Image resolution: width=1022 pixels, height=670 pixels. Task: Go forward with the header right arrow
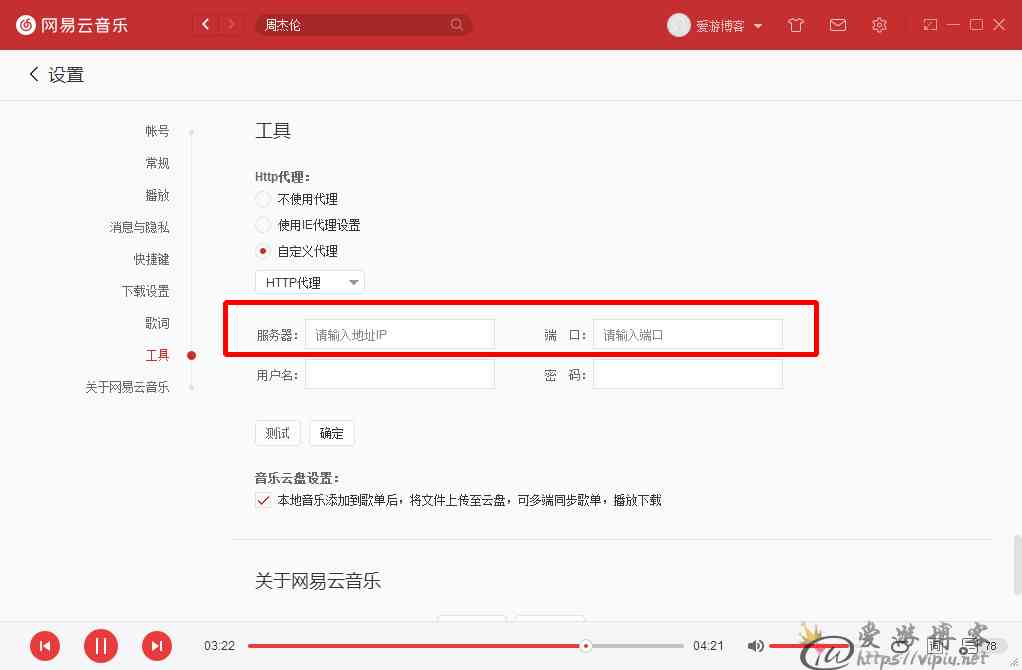(230, 25)
